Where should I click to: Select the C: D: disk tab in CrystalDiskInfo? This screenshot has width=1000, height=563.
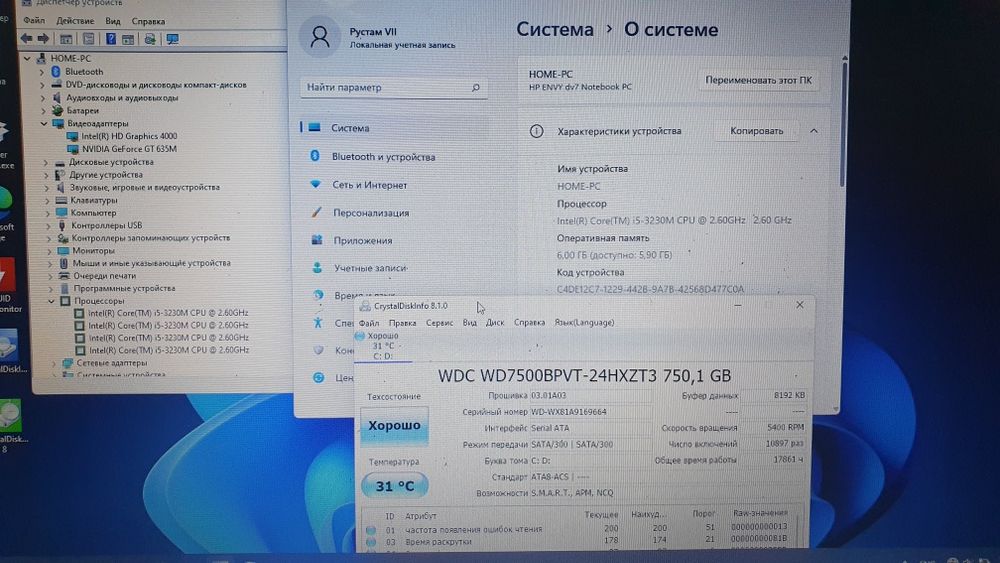(383, 346)
